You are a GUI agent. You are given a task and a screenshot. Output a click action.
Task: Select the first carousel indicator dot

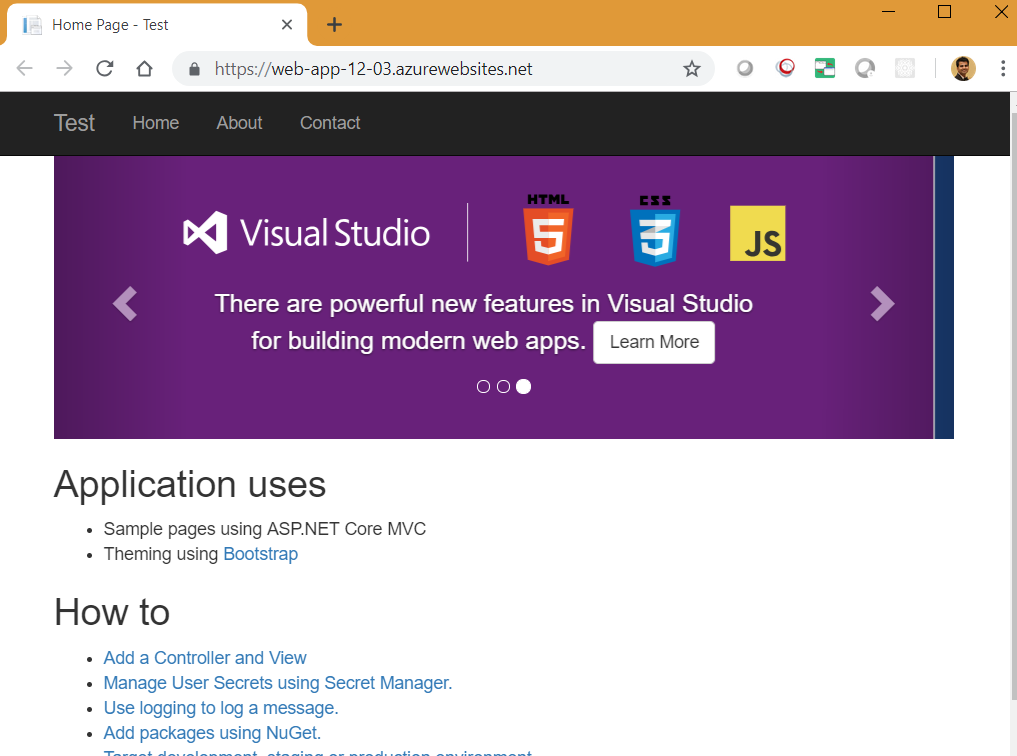tap(484, 387)
